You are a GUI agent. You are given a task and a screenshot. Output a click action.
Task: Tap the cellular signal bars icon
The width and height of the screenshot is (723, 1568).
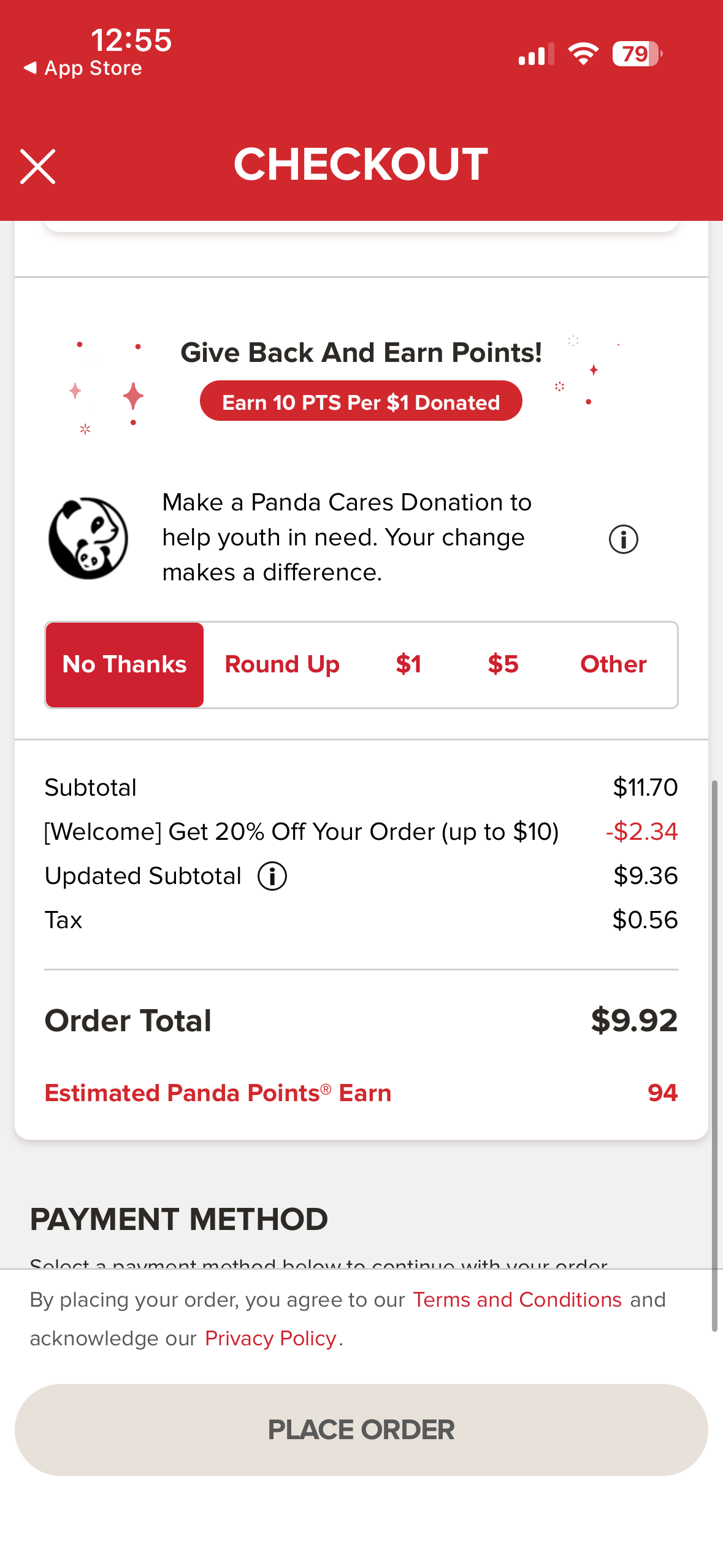(536, 54)
